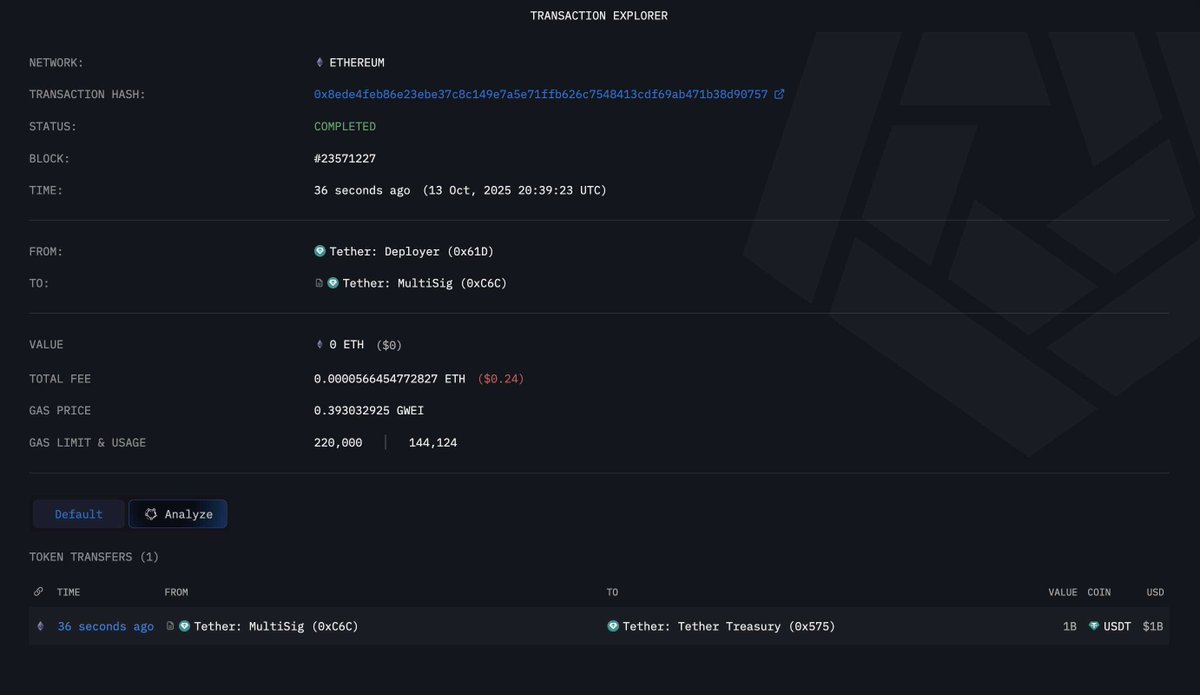Click the COMPLETED status text
The image size is (1200, 695).
tap(345, 127)
